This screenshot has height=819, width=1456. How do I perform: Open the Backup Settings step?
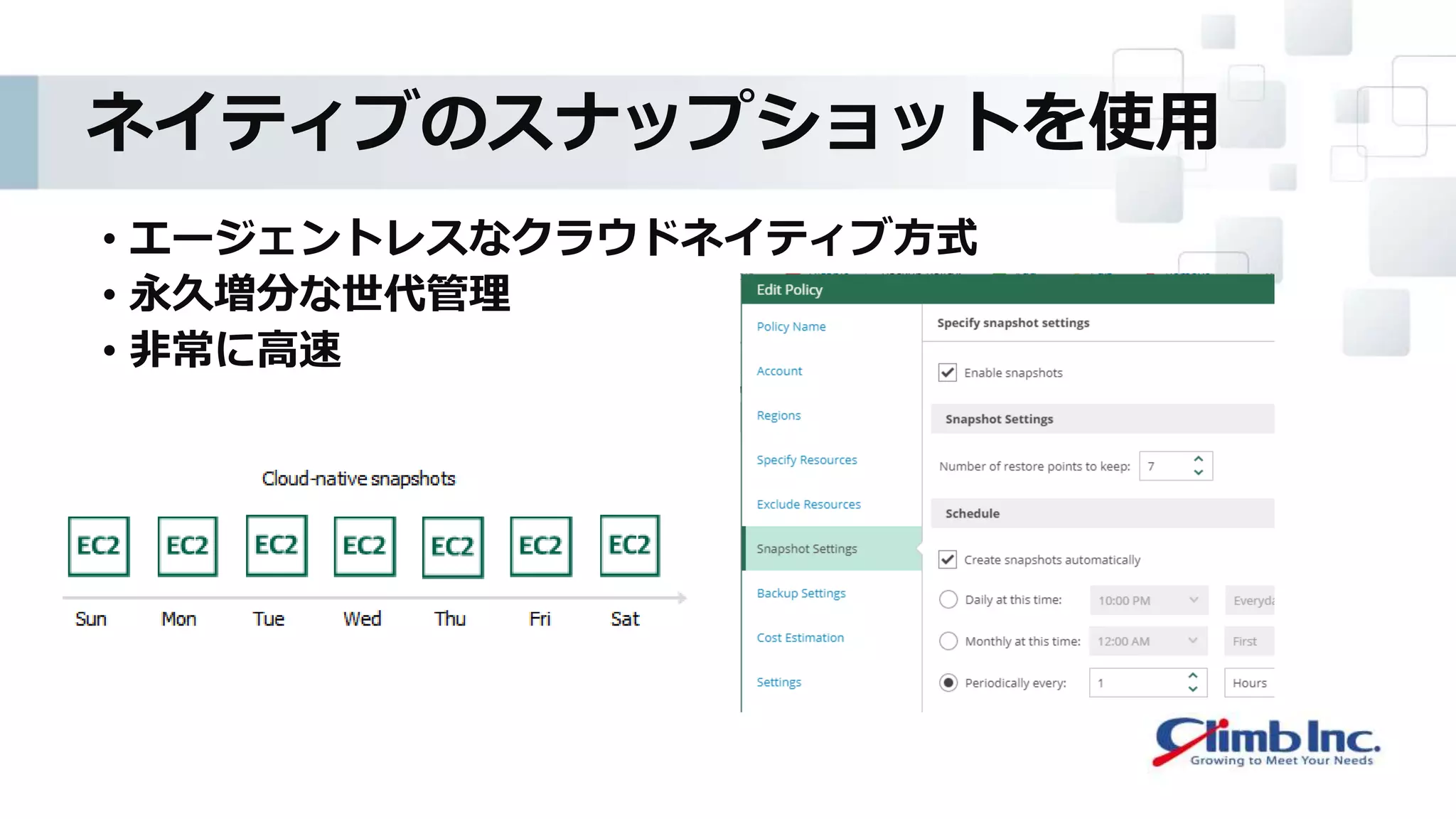(801, 593)
